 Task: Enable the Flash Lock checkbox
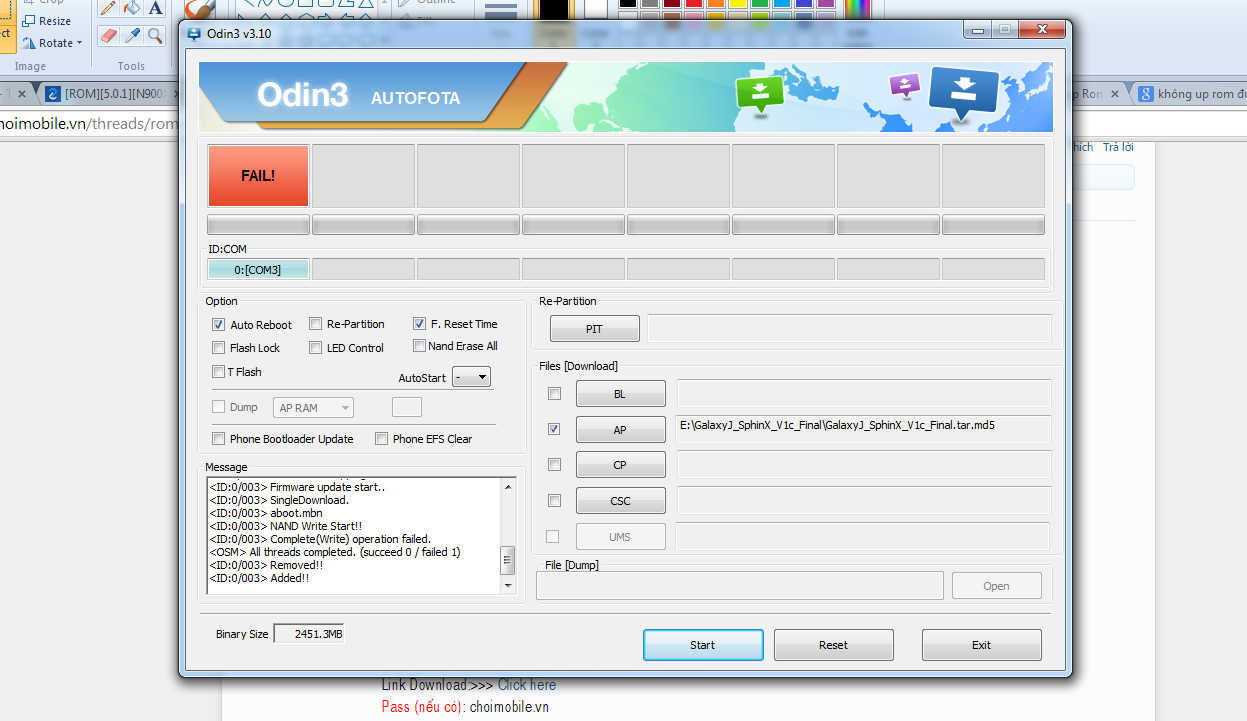tap(218, 348)
